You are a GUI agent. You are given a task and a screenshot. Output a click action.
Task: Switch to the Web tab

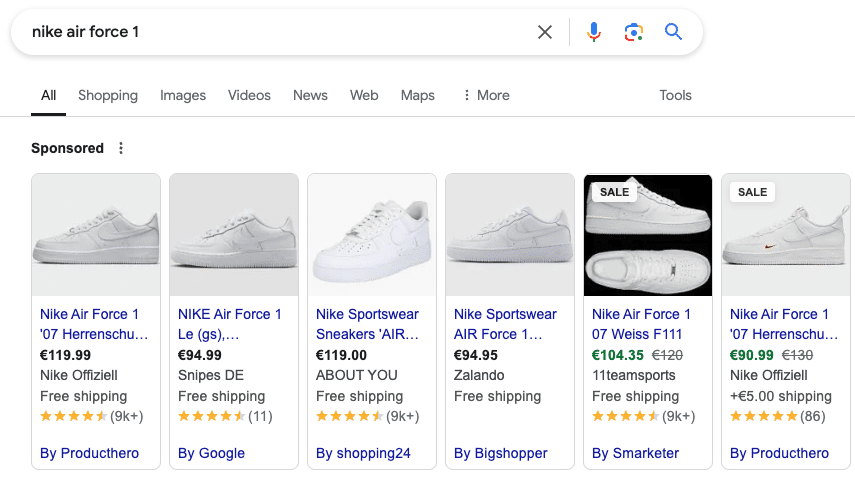364,95
